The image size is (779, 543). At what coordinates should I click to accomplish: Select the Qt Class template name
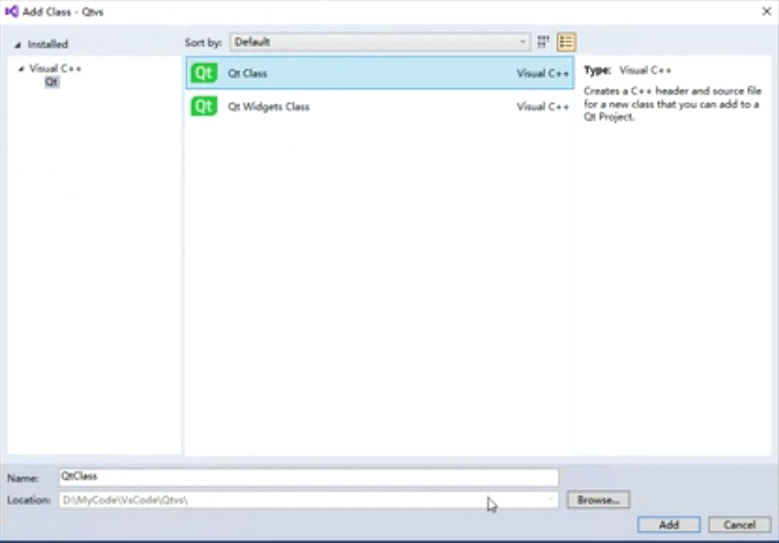[x=247, y=74]
